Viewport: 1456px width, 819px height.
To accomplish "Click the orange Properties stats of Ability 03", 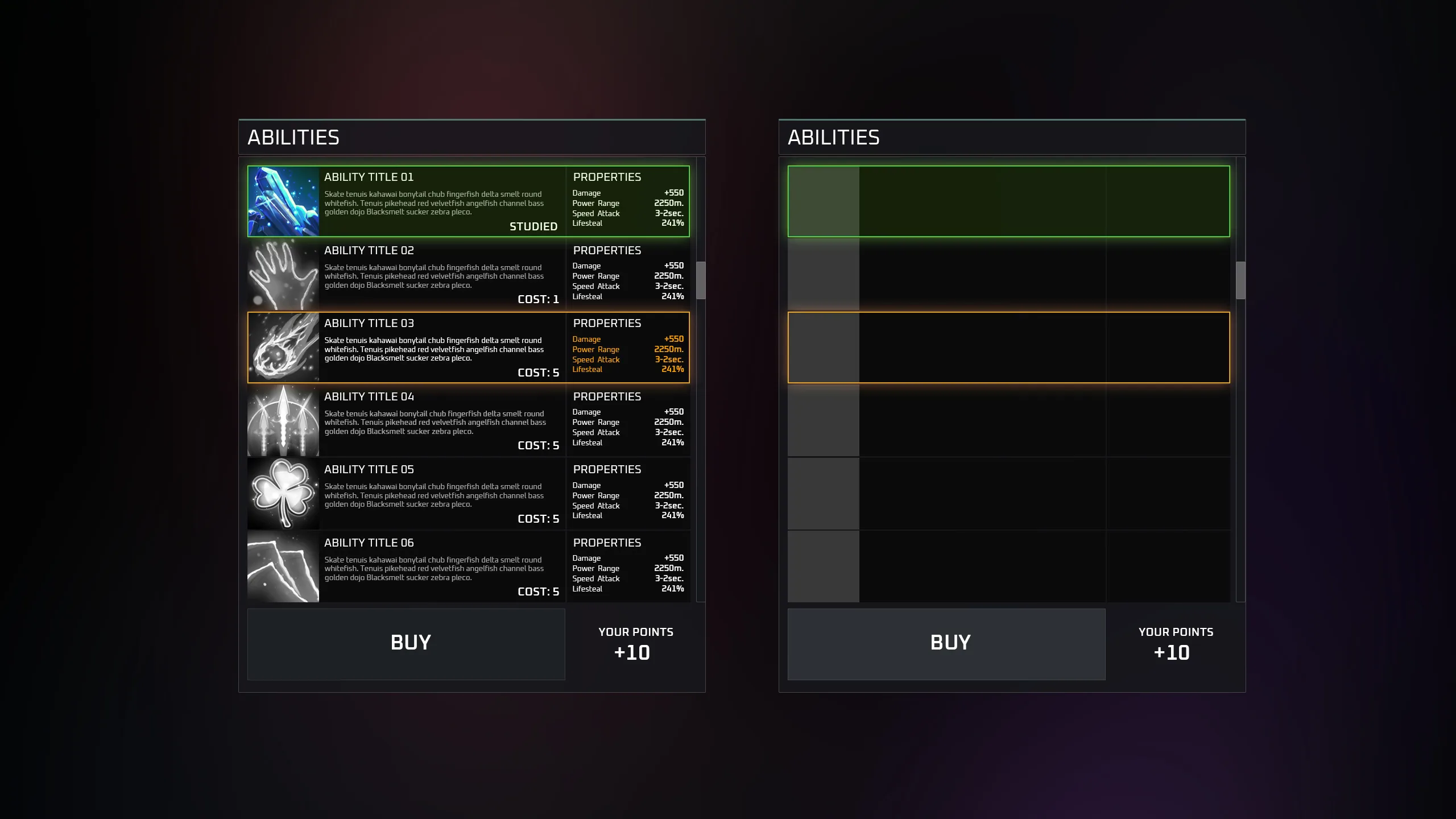I will pyautogui.click(x=627, y=354).
